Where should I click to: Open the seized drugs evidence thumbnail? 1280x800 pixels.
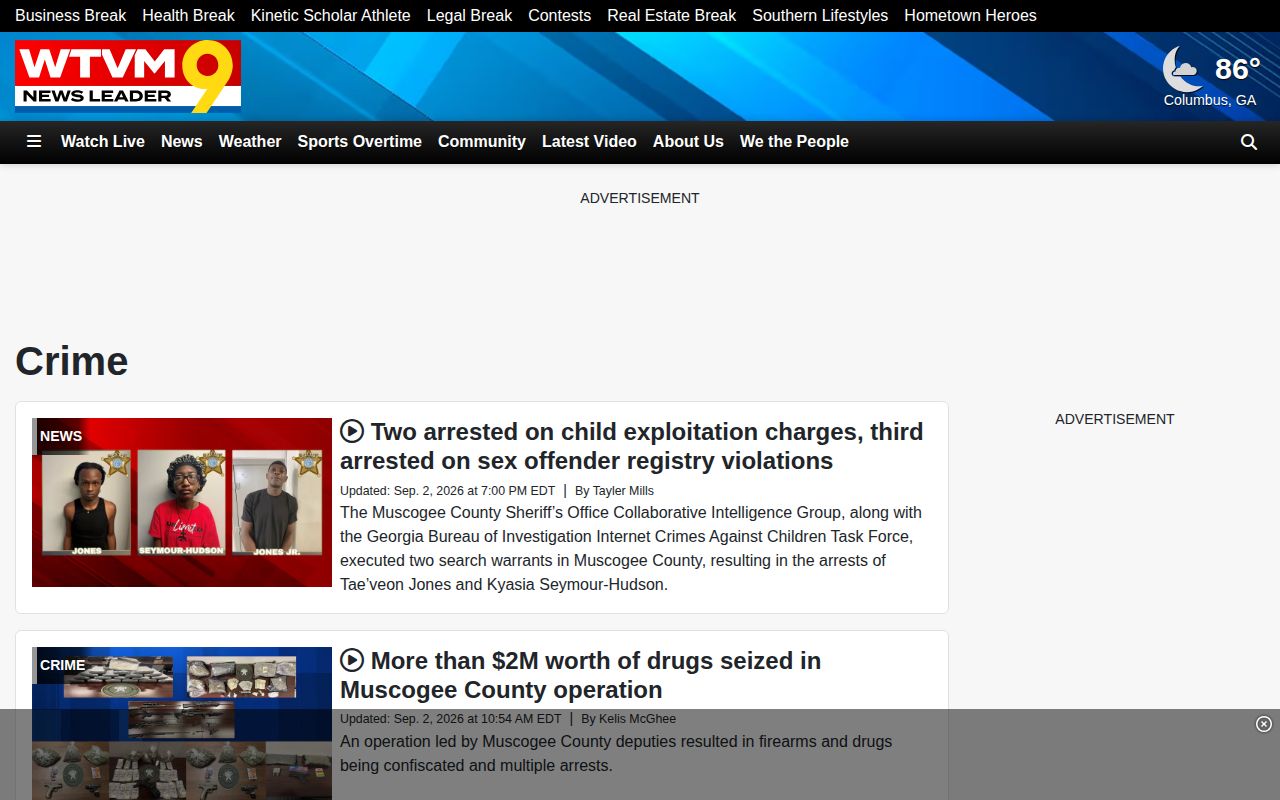[x=182, y=723]
